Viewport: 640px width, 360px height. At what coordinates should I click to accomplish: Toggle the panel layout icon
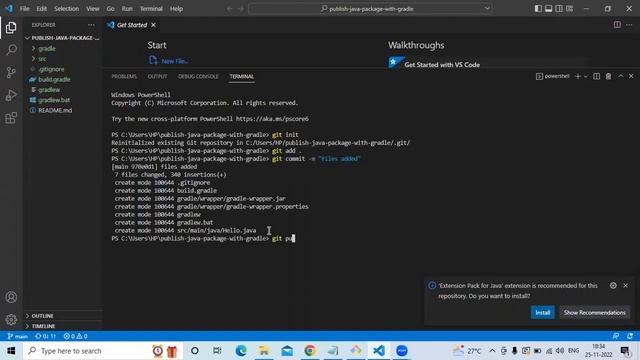(549, 9)
